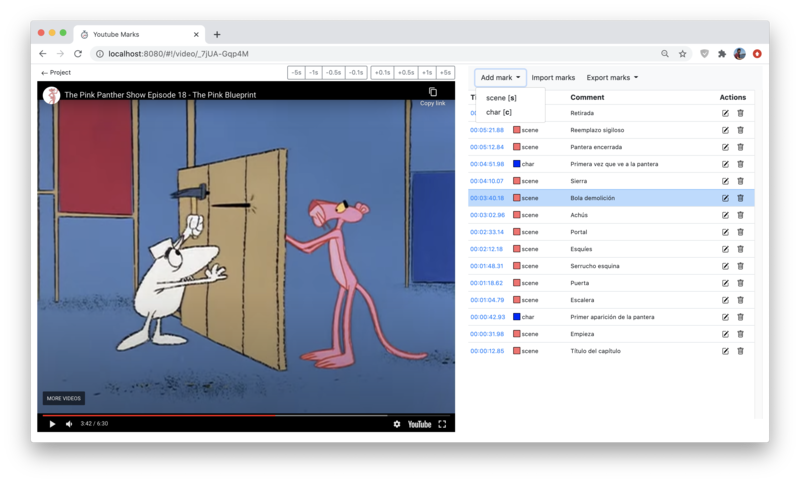This screenshot has height=483, width=800.
Task: Click the address bar URL
Action: pyautogui.click(x=178, y=54)
